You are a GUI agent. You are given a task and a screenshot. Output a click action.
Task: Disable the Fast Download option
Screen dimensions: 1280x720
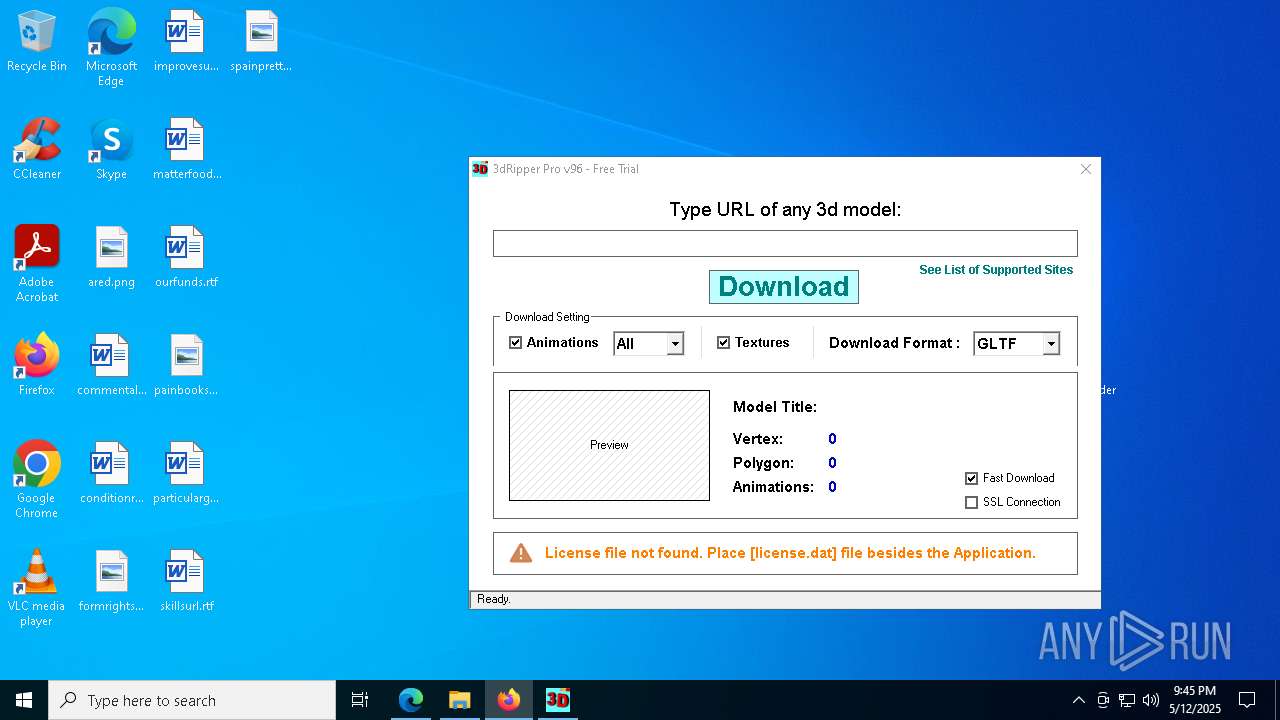pos(971,478)
